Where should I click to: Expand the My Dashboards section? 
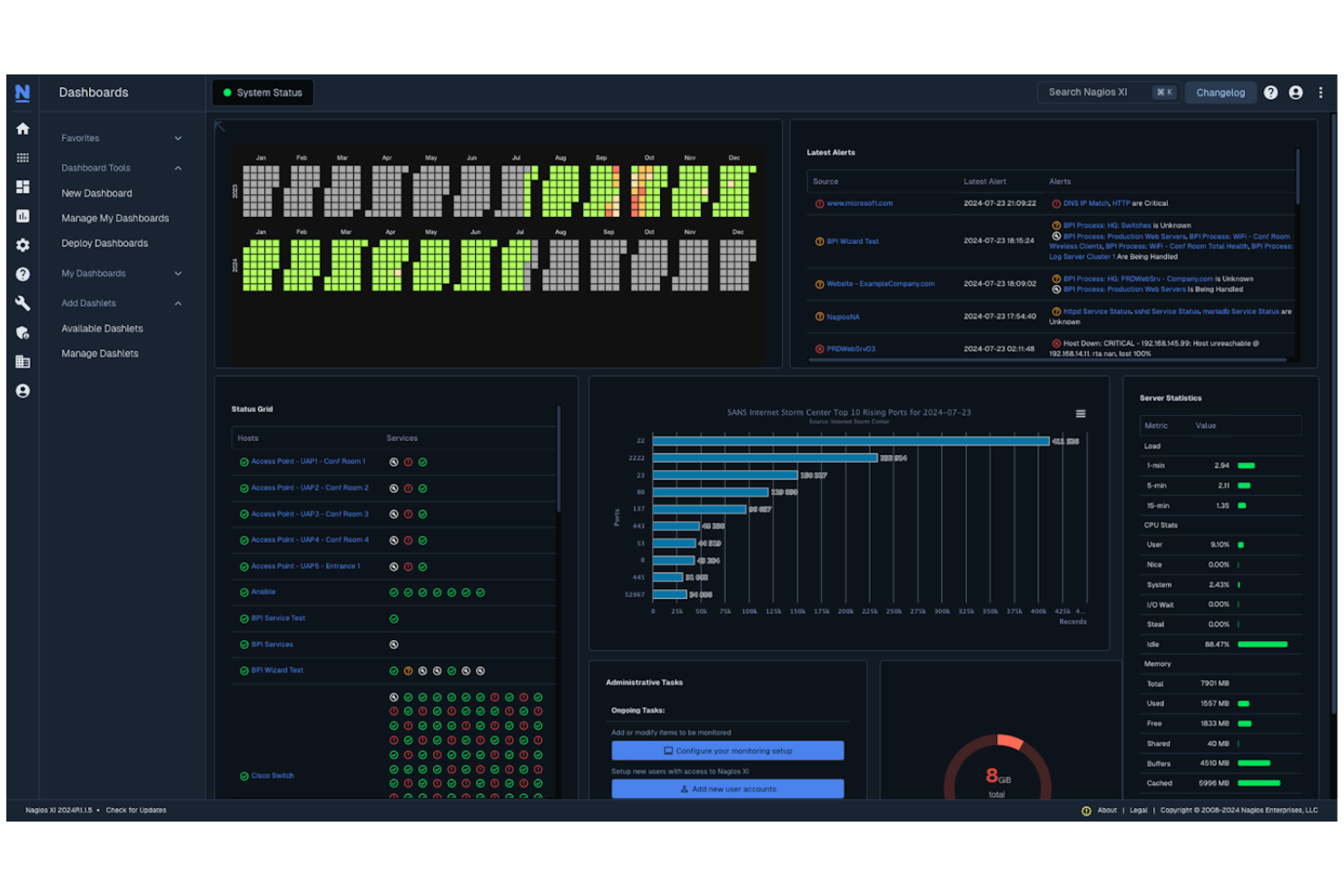point(120,273)
